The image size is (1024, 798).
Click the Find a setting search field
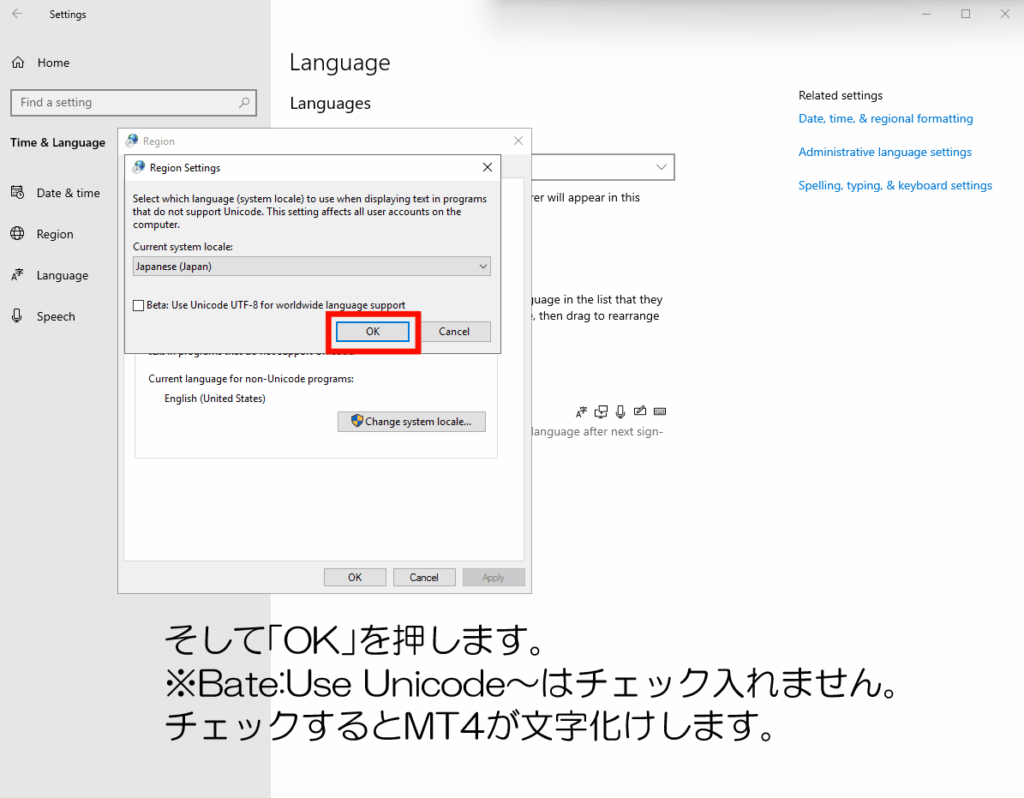[125, 102]
